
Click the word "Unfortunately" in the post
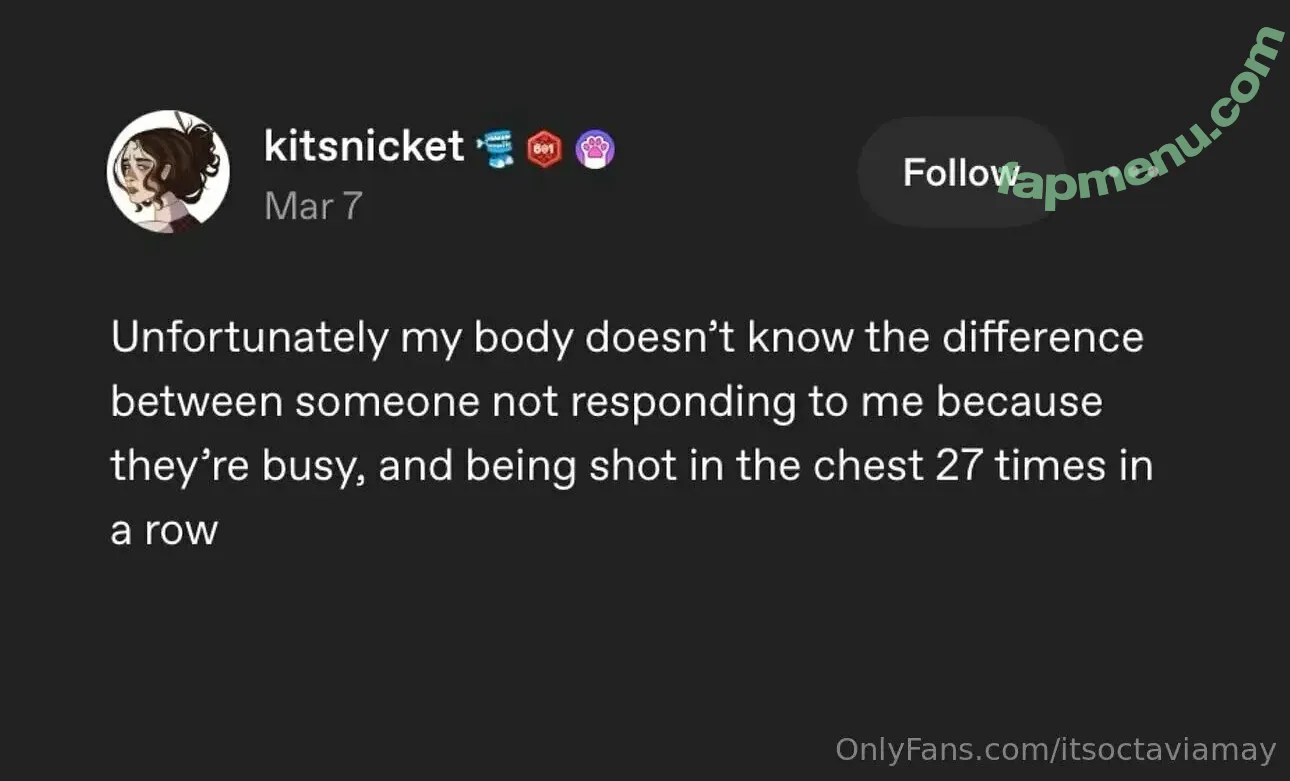click(x=249, y=338)
